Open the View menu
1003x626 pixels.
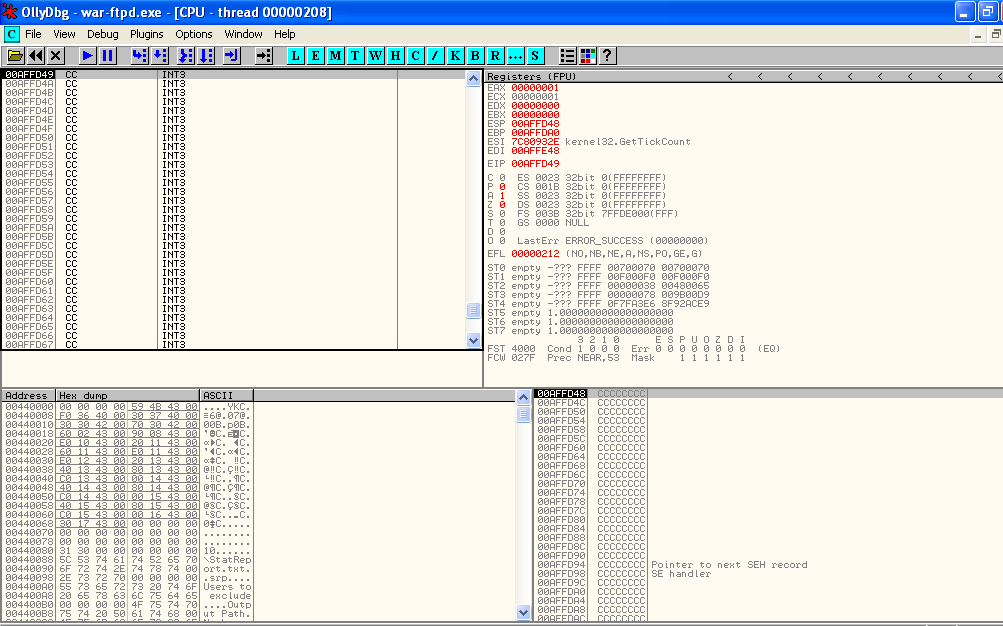click(64, 34)
